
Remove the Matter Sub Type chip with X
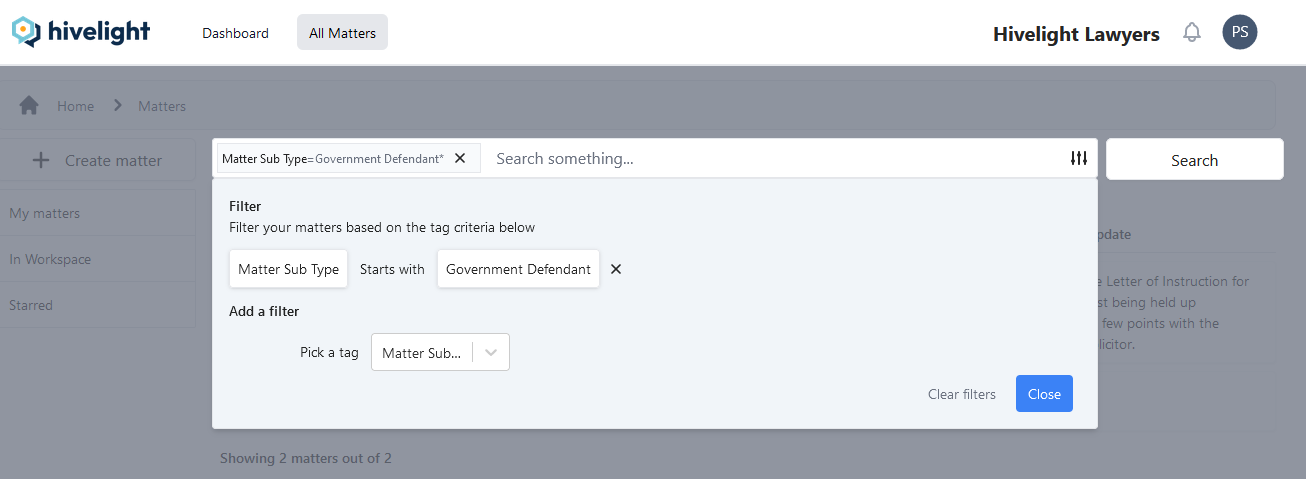[x=460, y=158]
